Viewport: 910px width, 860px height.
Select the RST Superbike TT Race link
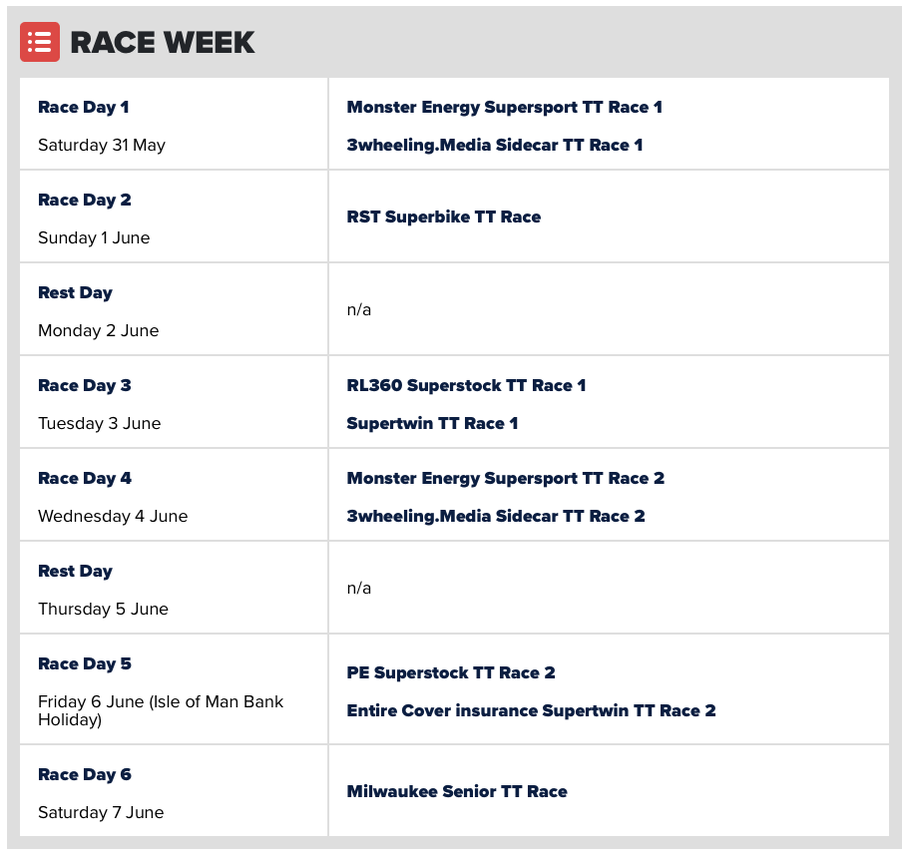pos(443,217)
